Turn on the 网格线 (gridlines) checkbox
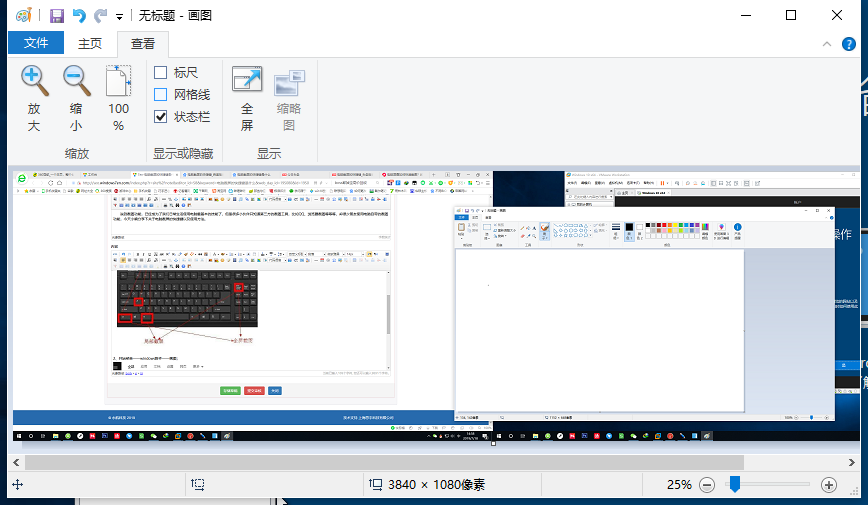868x505 pixels. (x=161, y=95)
